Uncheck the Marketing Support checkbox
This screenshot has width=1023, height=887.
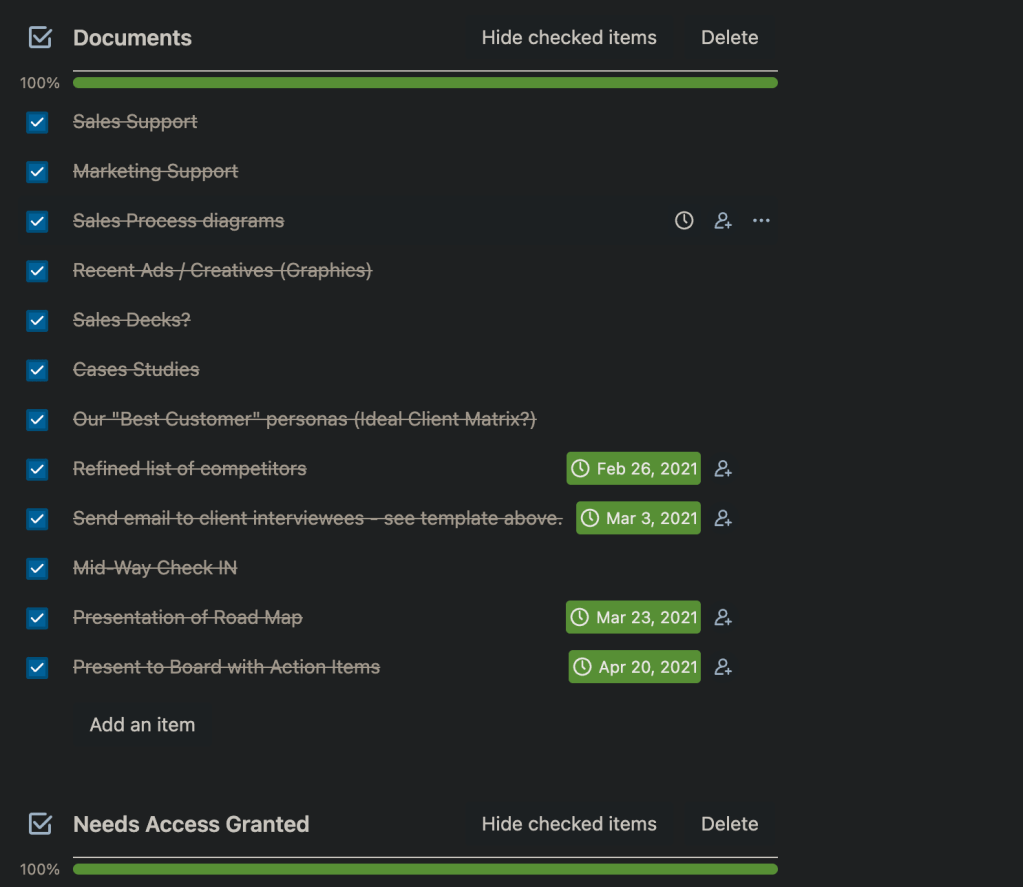(x=37, y=172)
